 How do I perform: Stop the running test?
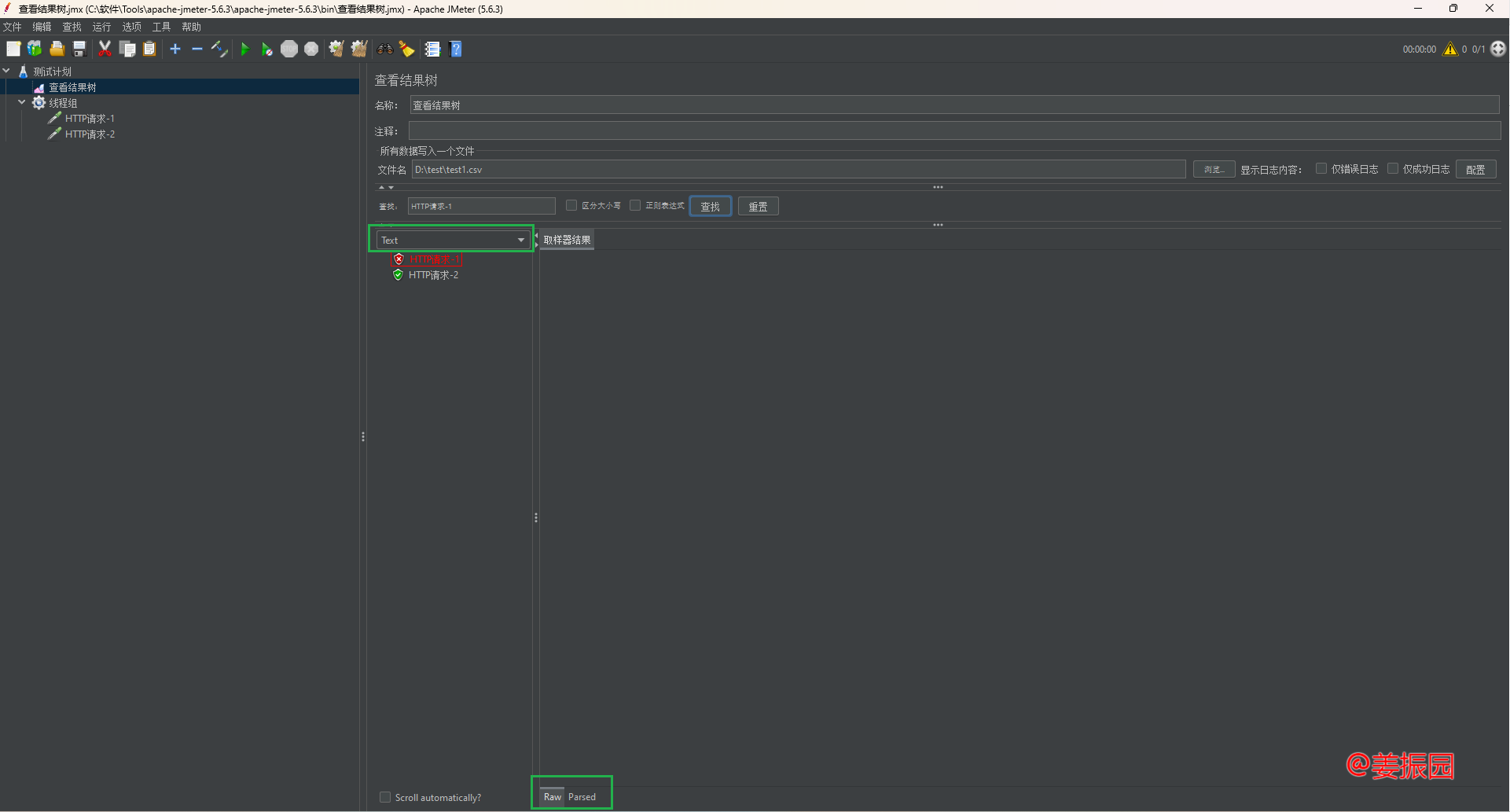coord(289,49)
